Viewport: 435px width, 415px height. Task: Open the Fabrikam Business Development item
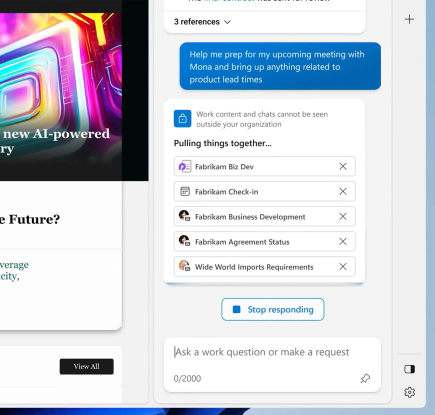(265, 216)
